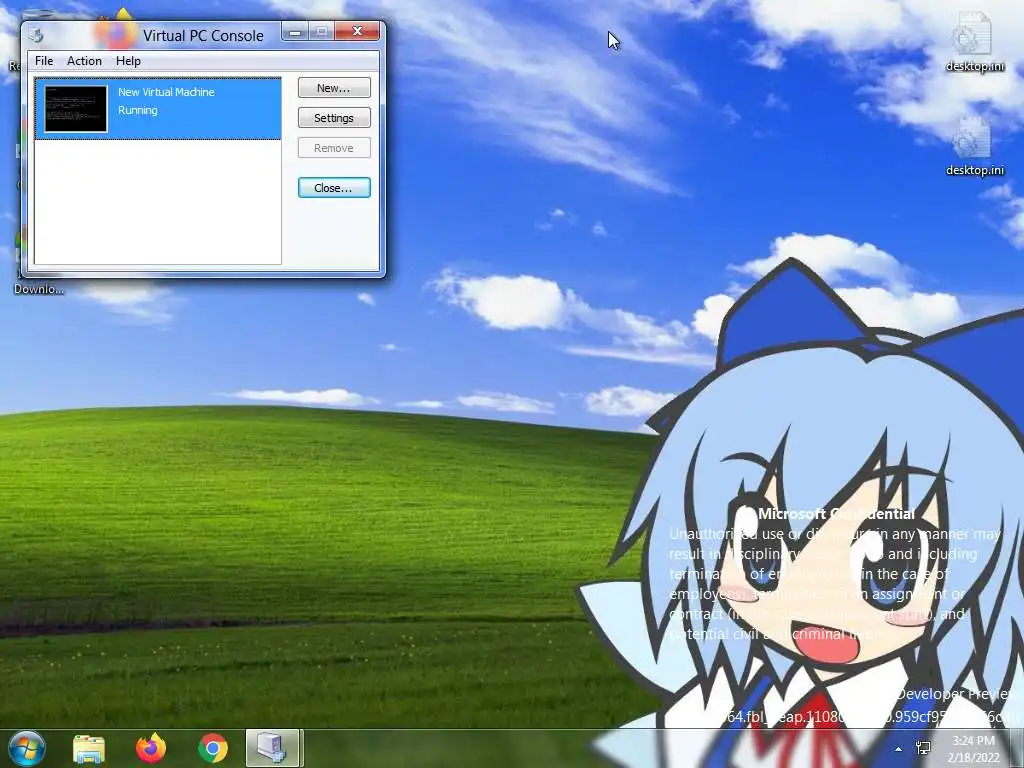Screen dimensions: 1024x768
Task: Select the New Virtual Machine thumbnail preview
Action: (x=76, y=109)
